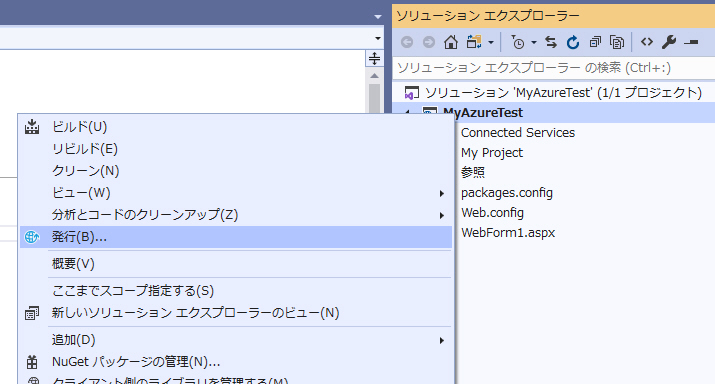Open Properties with the wrench icon
This screenshot has height=384, width=715.
tap(668, 42)
